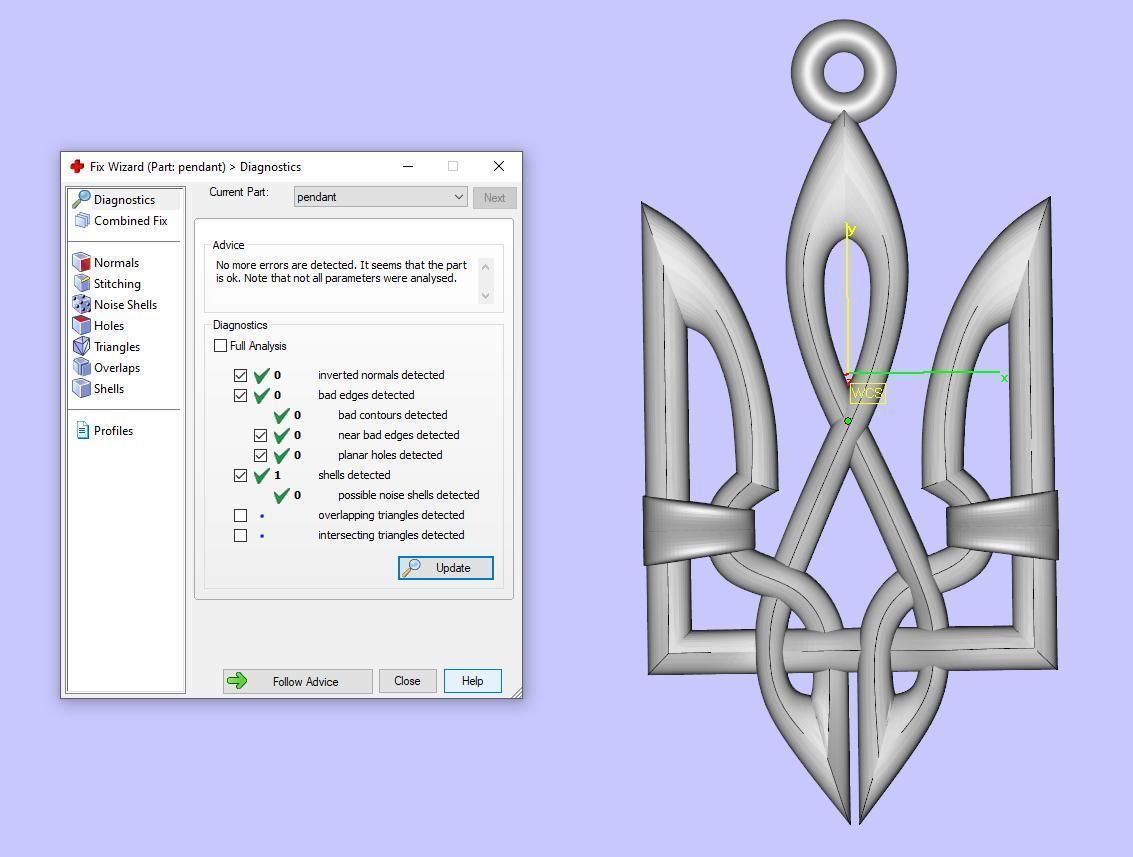
Task: Click the Profiles document icon
Action: point(82,430)
